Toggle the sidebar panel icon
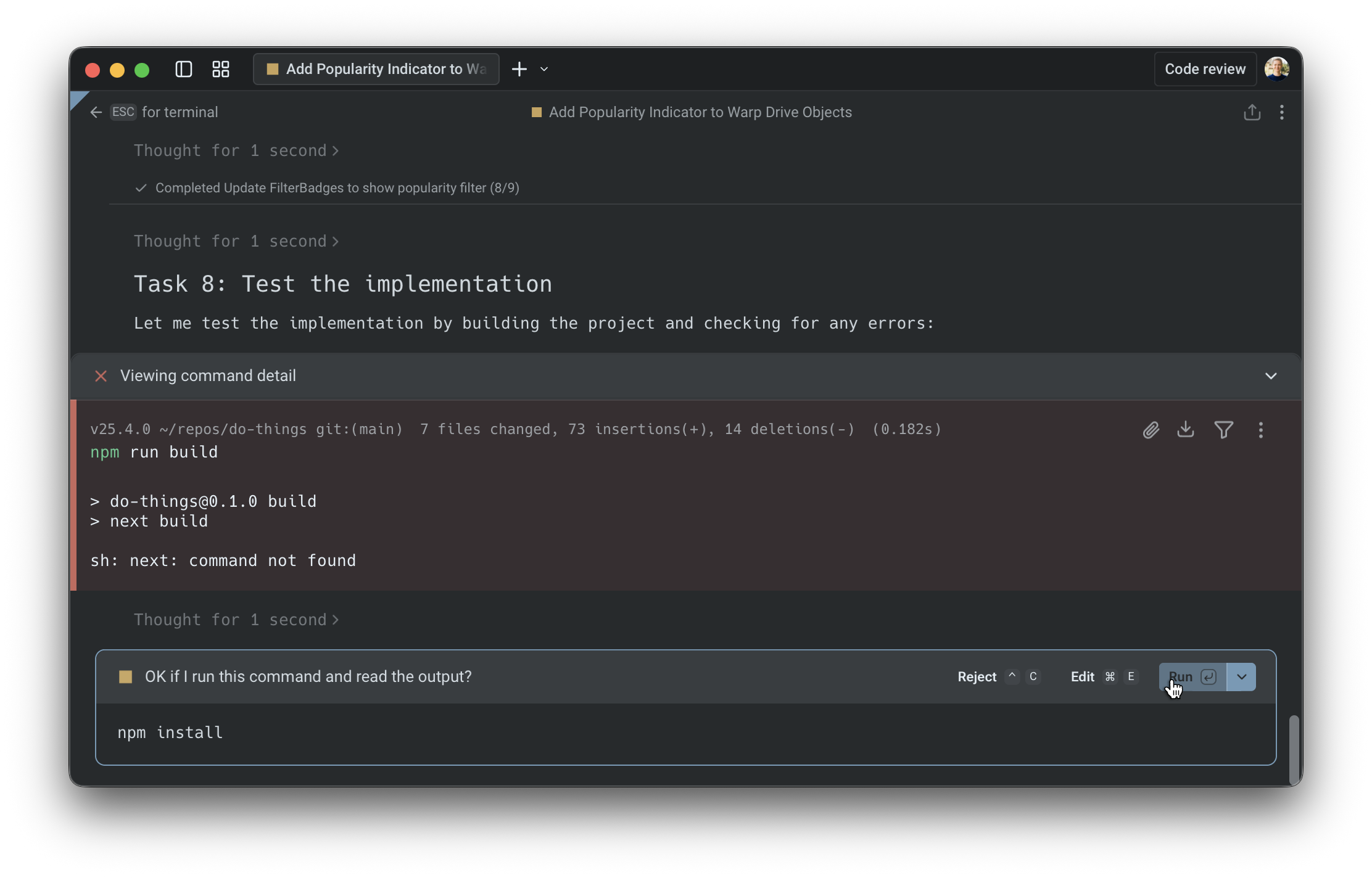1372x878 pixels. pyautogui.click(x=183, y=69)
